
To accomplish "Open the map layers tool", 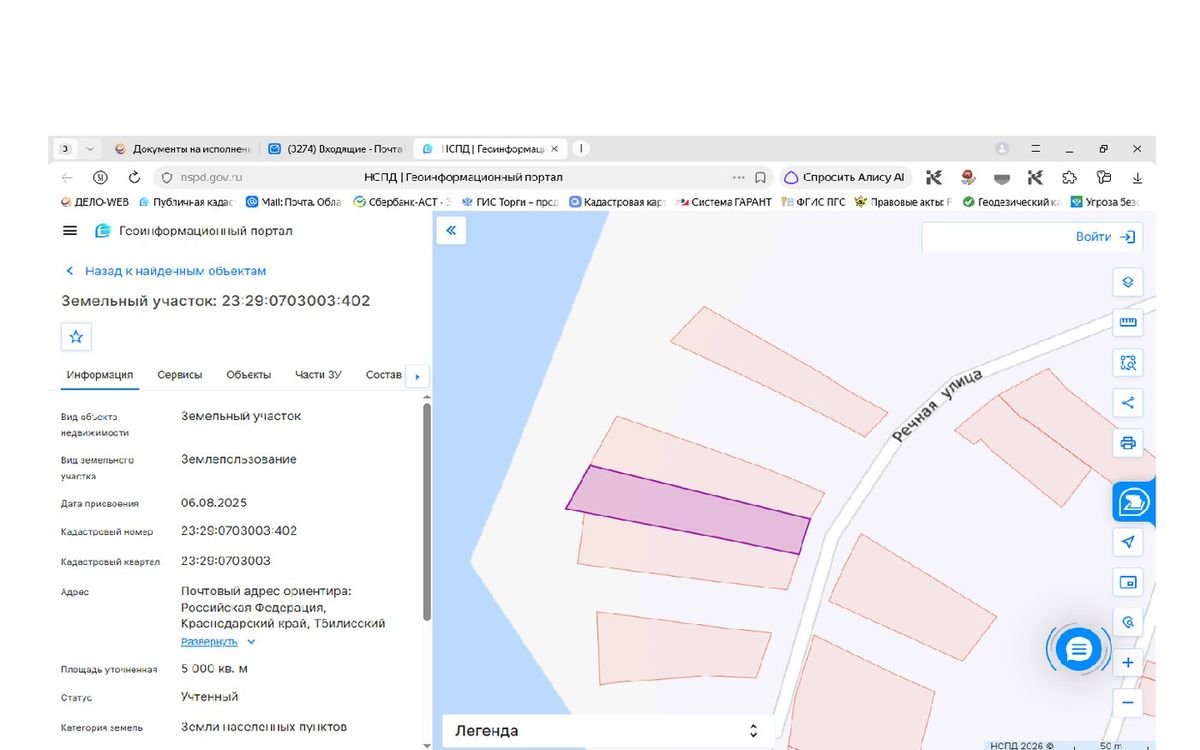I will [1128, 282].
